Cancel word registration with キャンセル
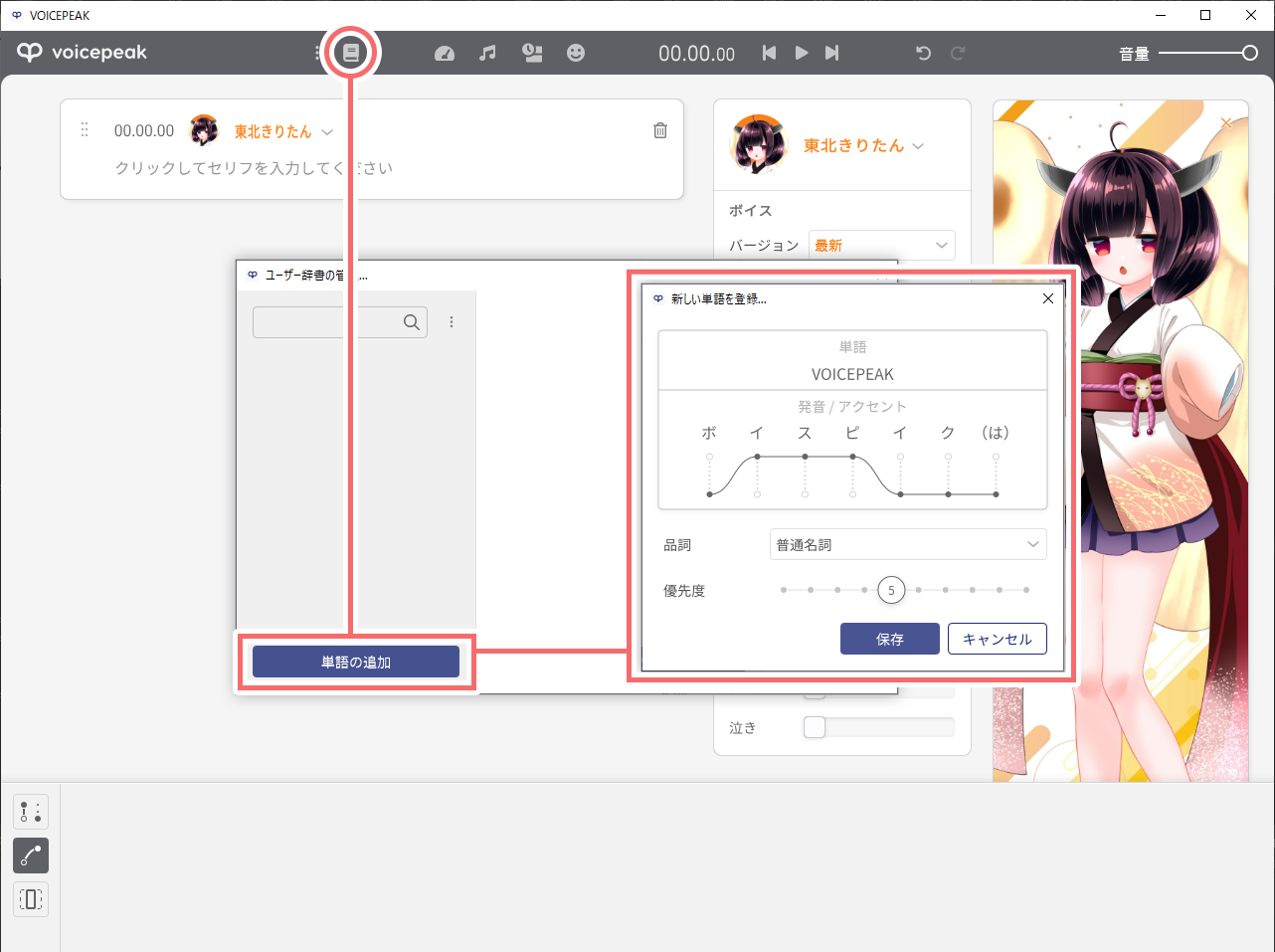This screenshot has width=1275, height=952. click(x=998, y=639)
